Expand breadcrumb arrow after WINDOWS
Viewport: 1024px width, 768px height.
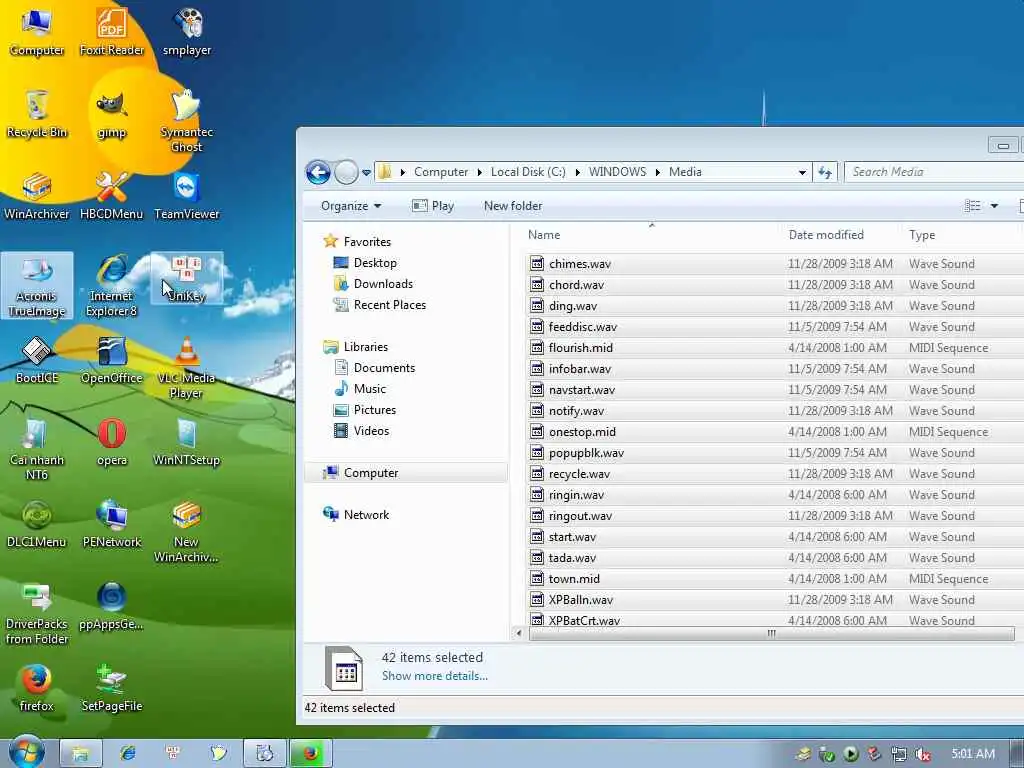[x=658, y=172]
